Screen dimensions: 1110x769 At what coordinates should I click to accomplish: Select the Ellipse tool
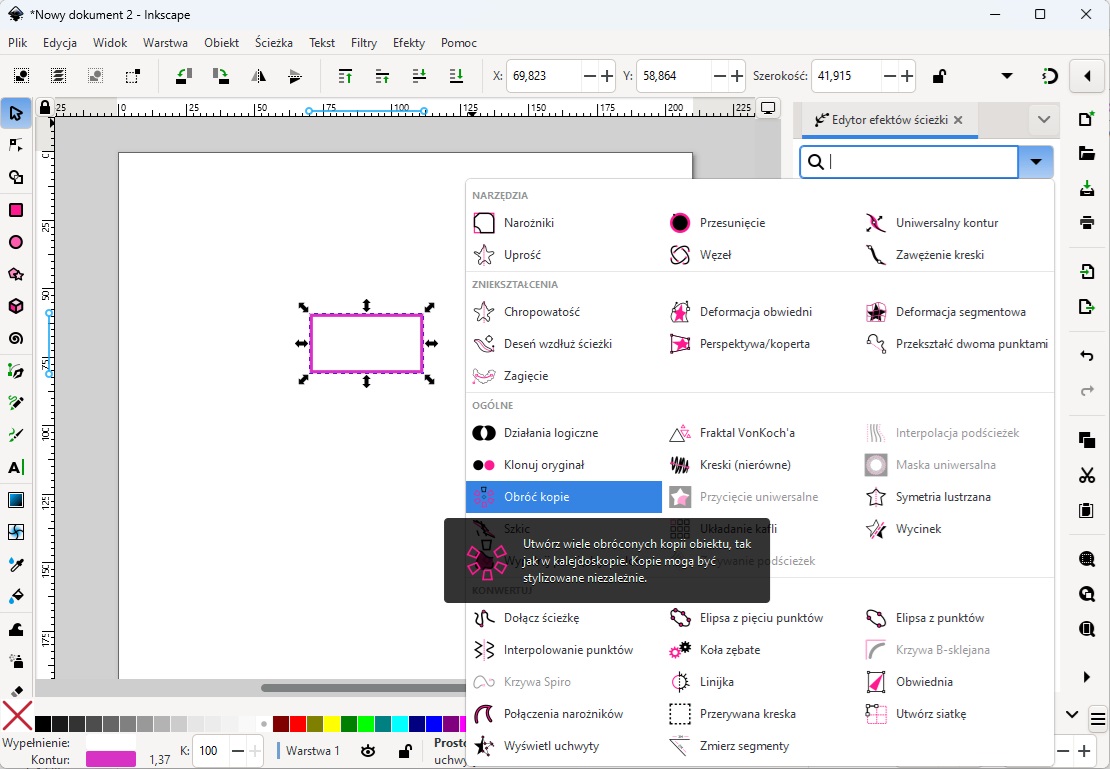[x=16, y=242]
